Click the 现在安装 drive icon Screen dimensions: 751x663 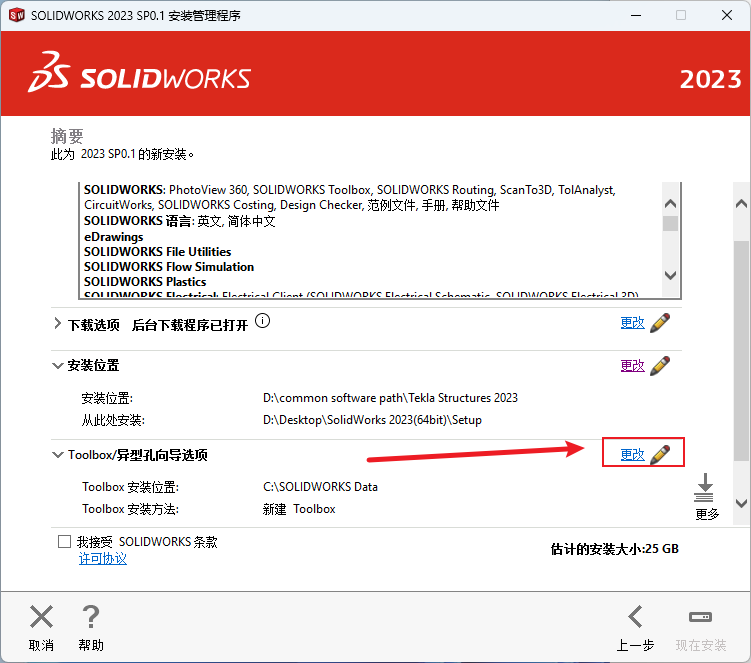point(700,617)
